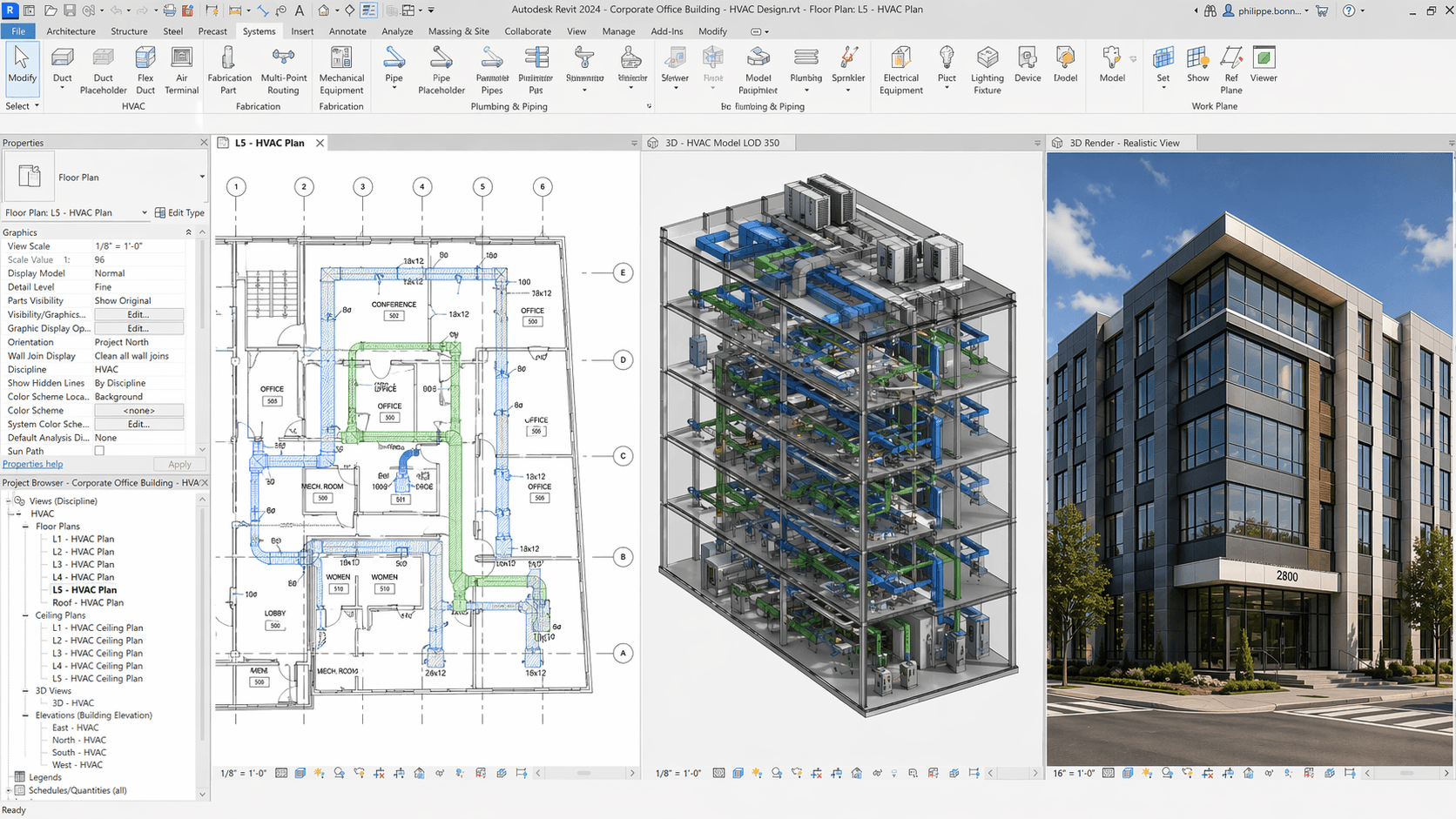Click the Help question mark icon
1456x819 pixels.
(1349, 10)
